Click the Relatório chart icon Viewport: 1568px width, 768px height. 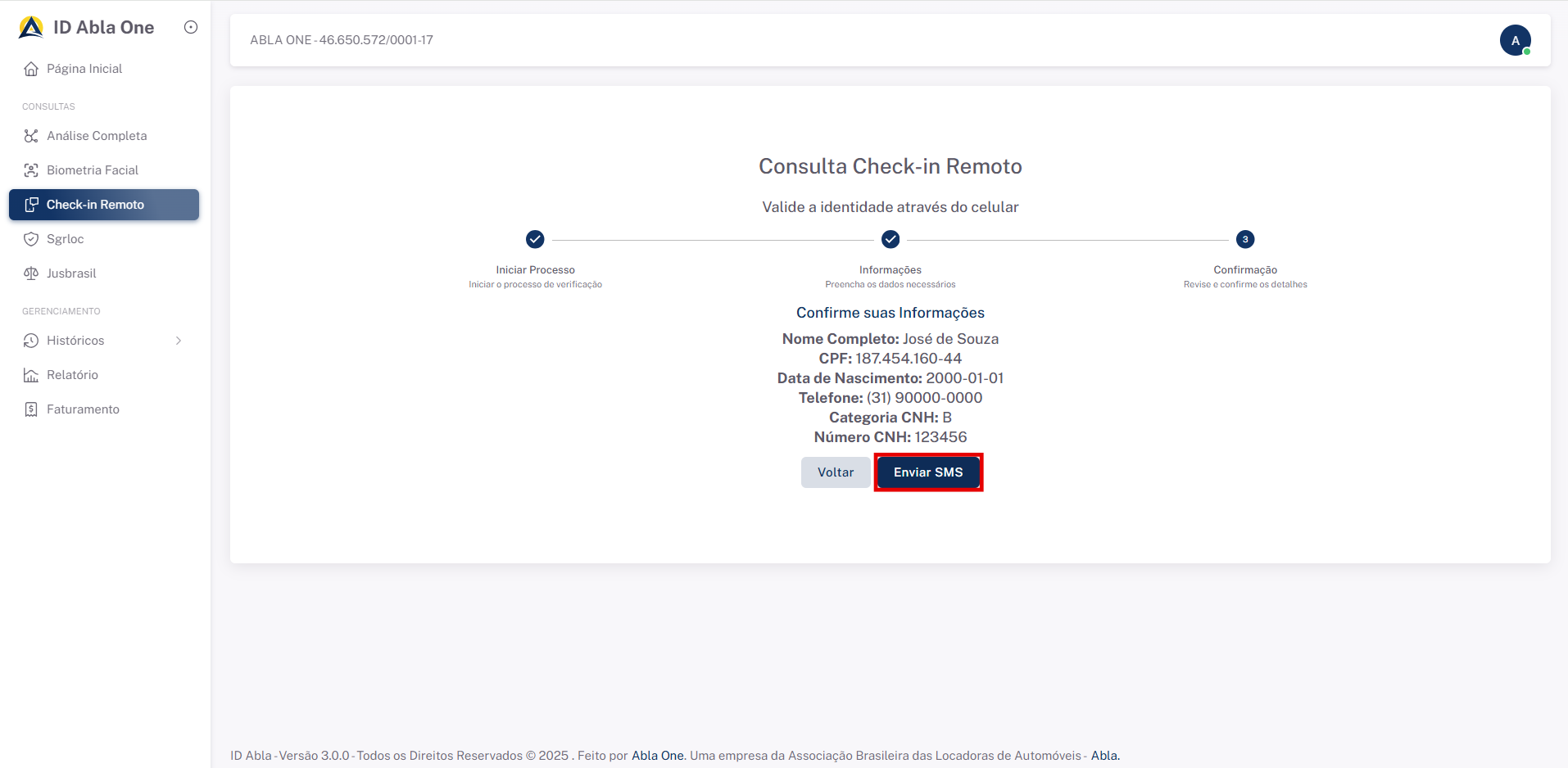[x=31, y=375]
